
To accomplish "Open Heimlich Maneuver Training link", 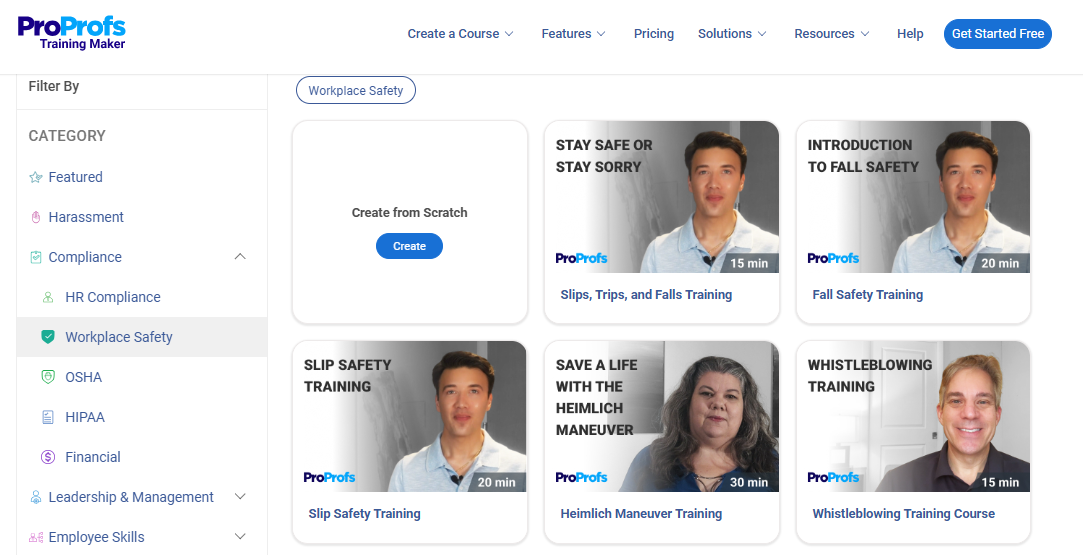I will [641, 514].
